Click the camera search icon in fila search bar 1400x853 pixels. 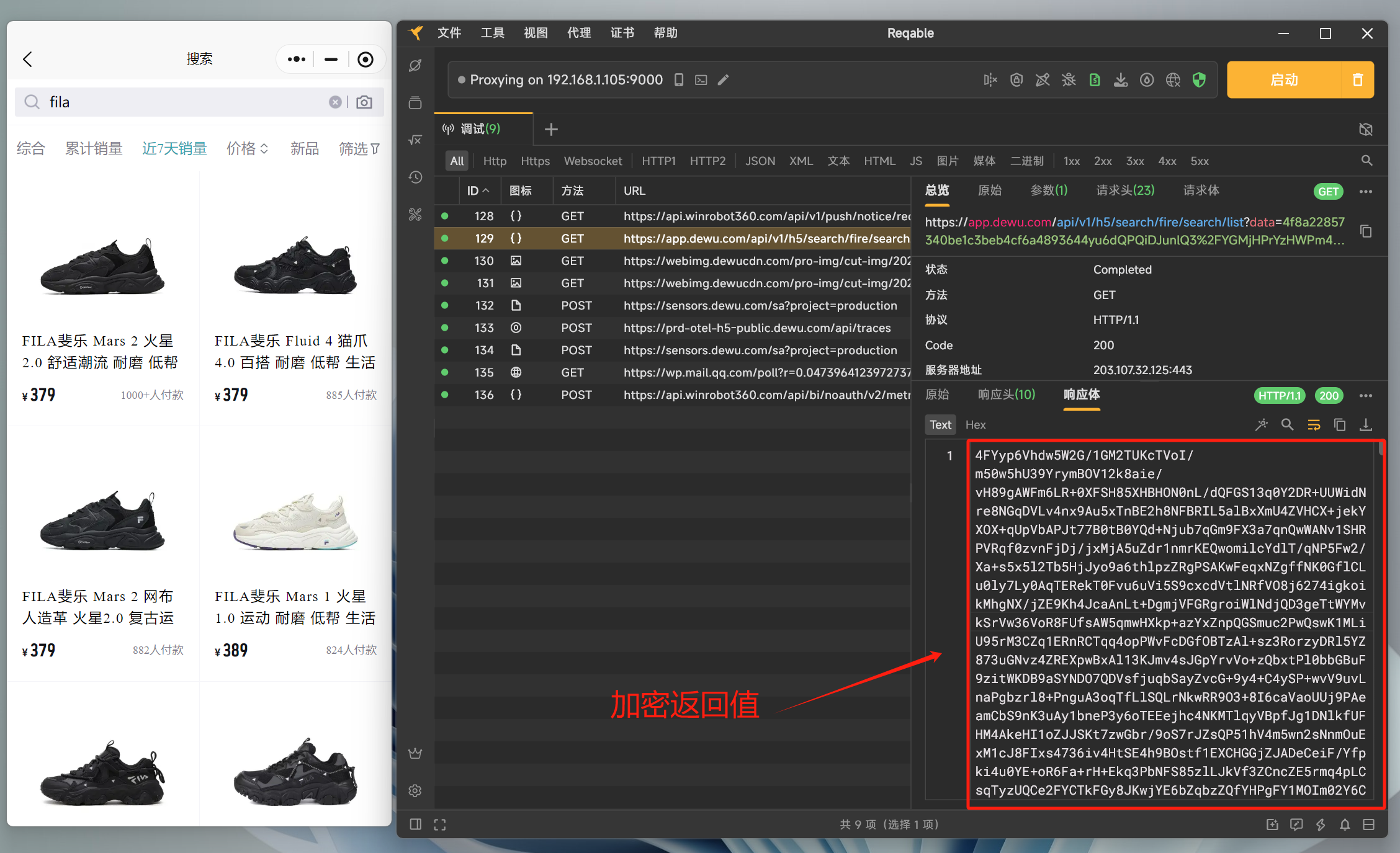(365, 102)
